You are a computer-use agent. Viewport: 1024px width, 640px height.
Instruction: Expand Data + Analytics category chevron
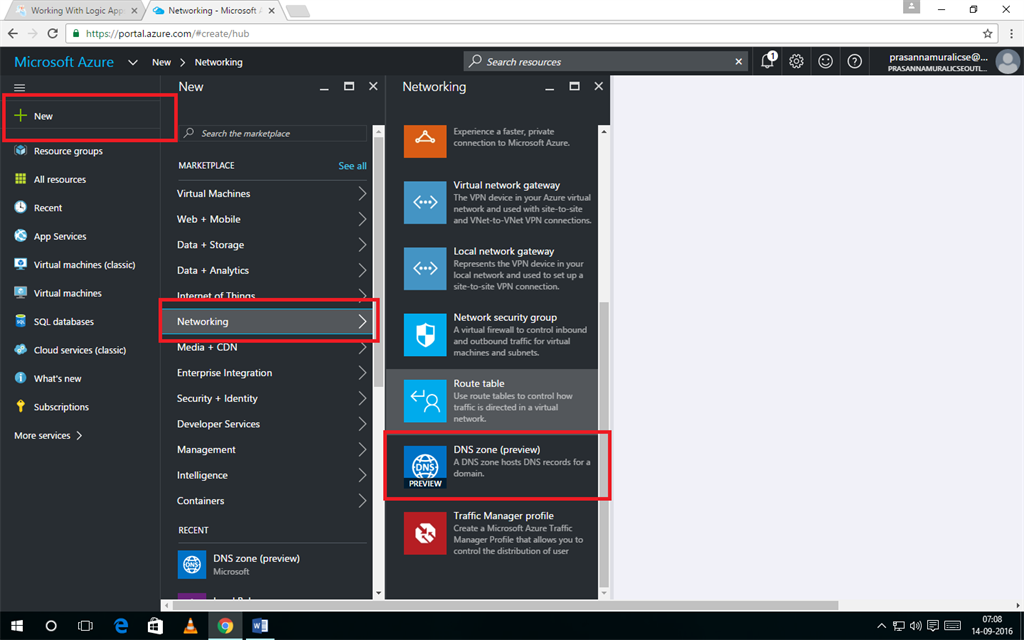(362, 270)
